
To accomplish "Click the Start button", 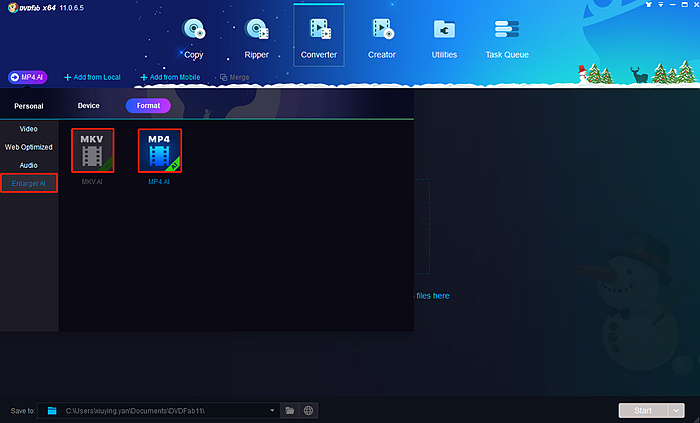I will (643, 411).
